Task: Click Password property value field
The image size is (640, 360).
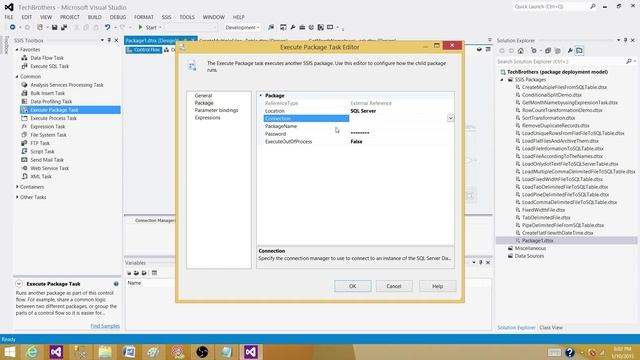Action: [401, 133]
